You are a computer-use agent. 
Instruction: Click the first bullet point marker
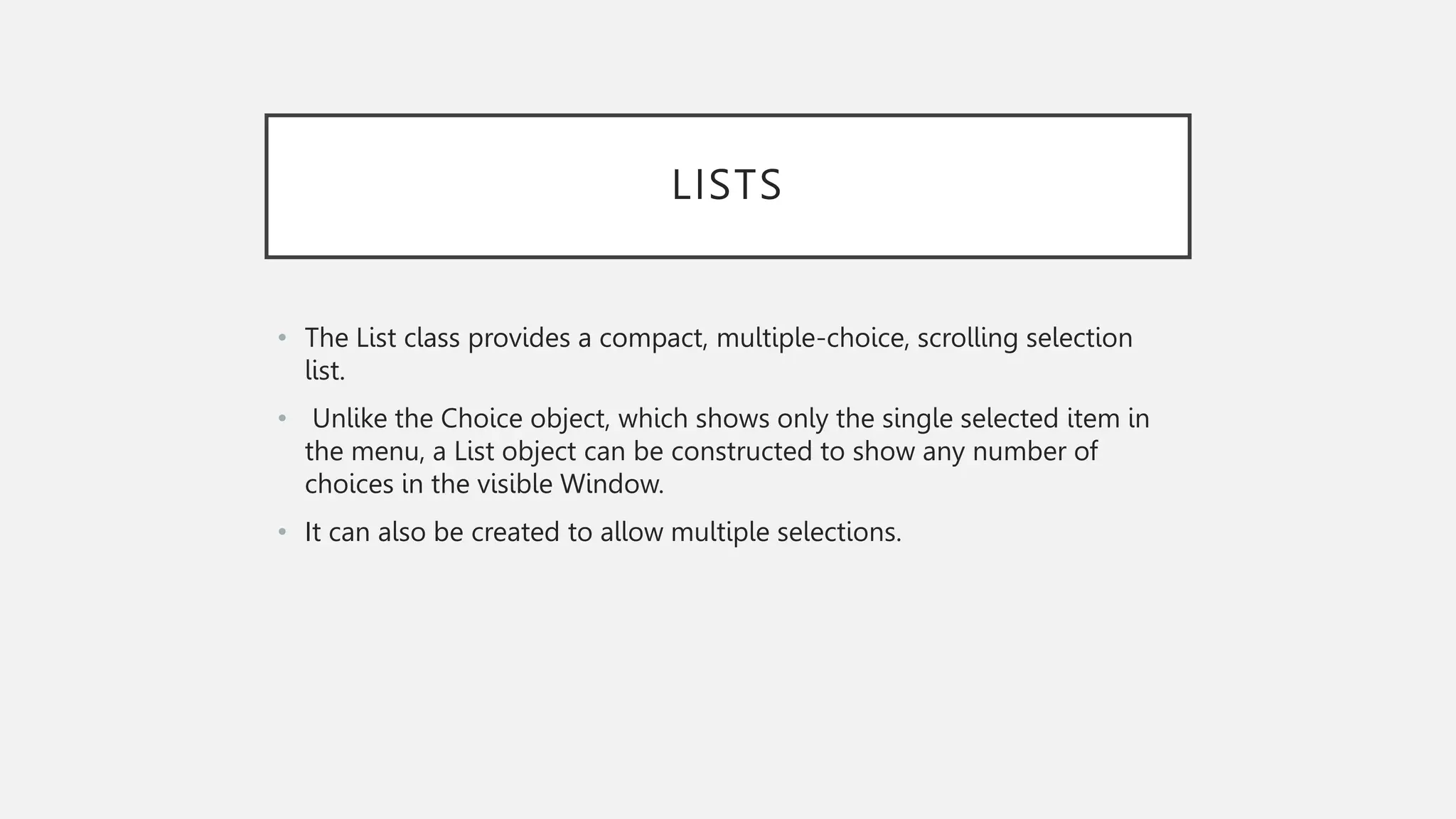tap(282, 338)
